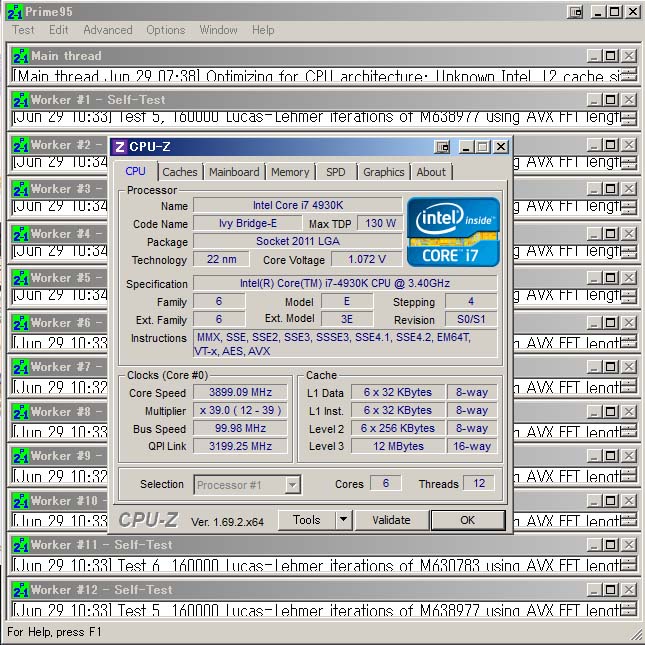Open the Processor #1 selection dropdown
The height and width of the screenshot is (645, 645).
292,485
